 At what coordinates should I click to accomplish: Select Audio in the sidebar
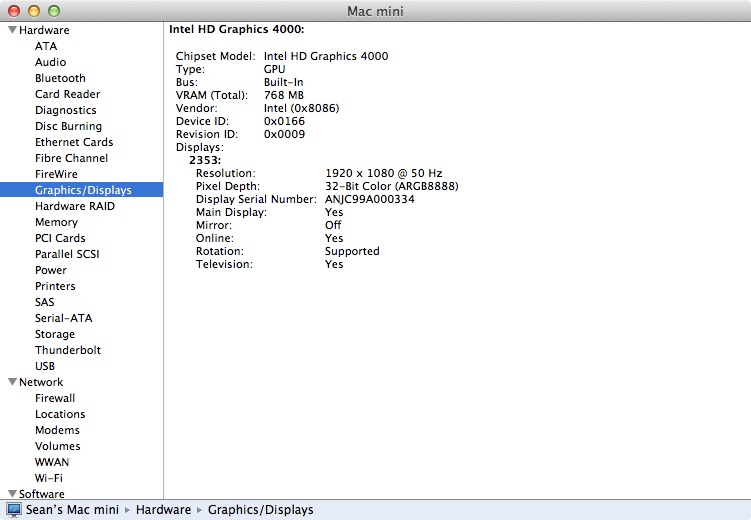pyautogui.click(x=50, y=62)
